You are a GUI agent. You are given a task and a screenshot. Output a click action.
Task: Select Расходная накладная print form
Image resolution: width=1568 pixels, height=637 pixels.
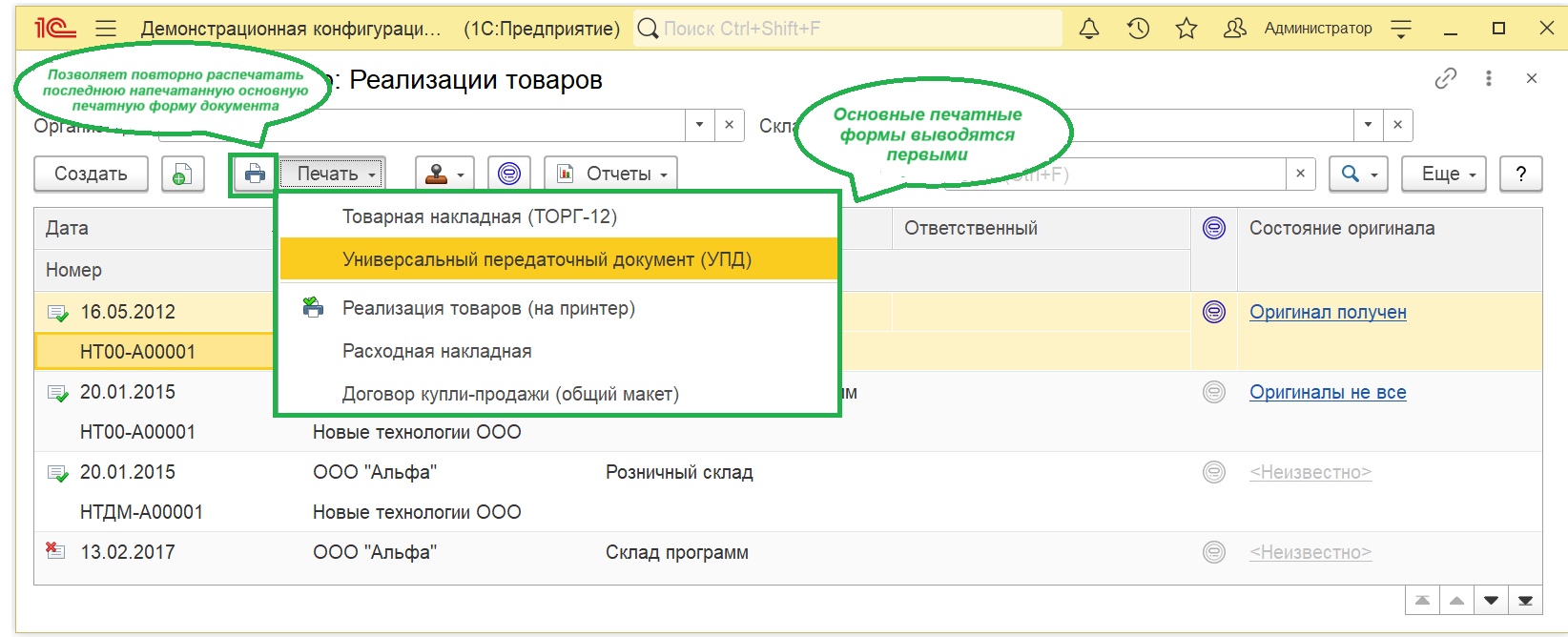coord(437,351)
